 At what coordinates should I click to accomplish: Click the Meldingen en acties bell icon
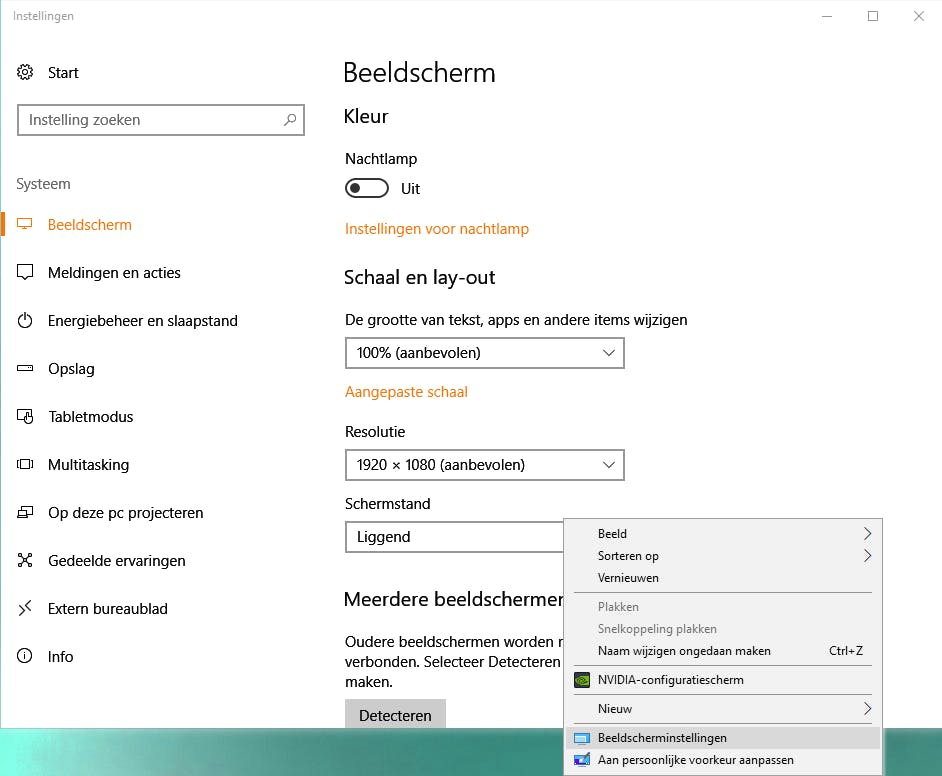[25, 272]
